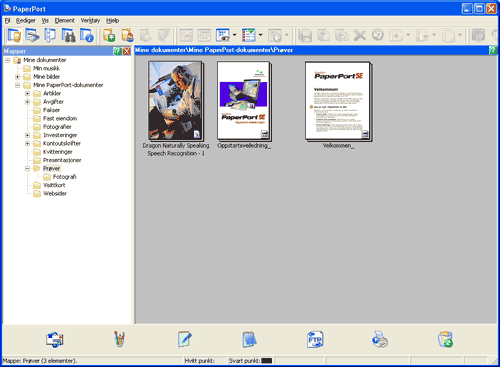The image size is (500, 367).
Task: Open the FTP send-to icon
Action: 315,340
